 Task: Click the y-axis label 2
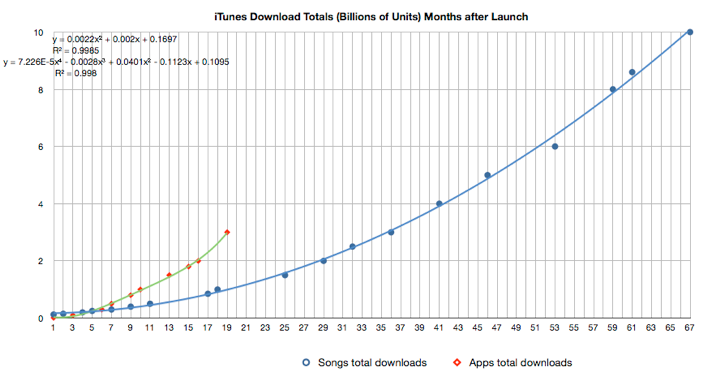[41, 261]
